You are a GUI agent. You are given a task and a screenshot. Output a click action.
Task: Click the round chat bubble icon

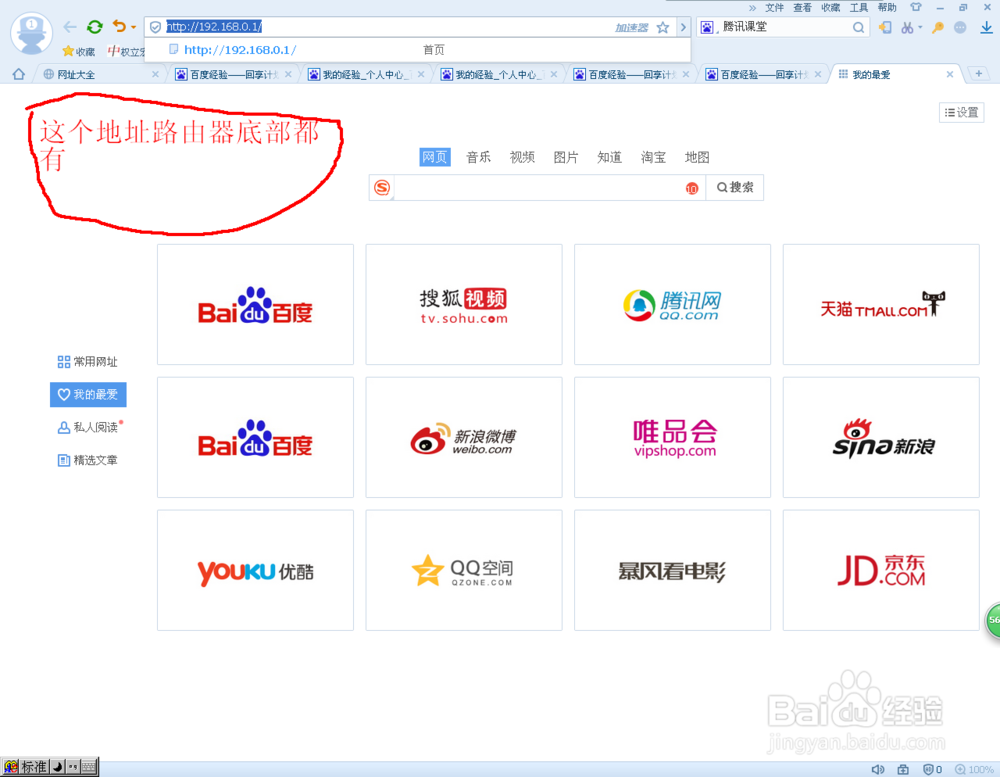[960, 27]
